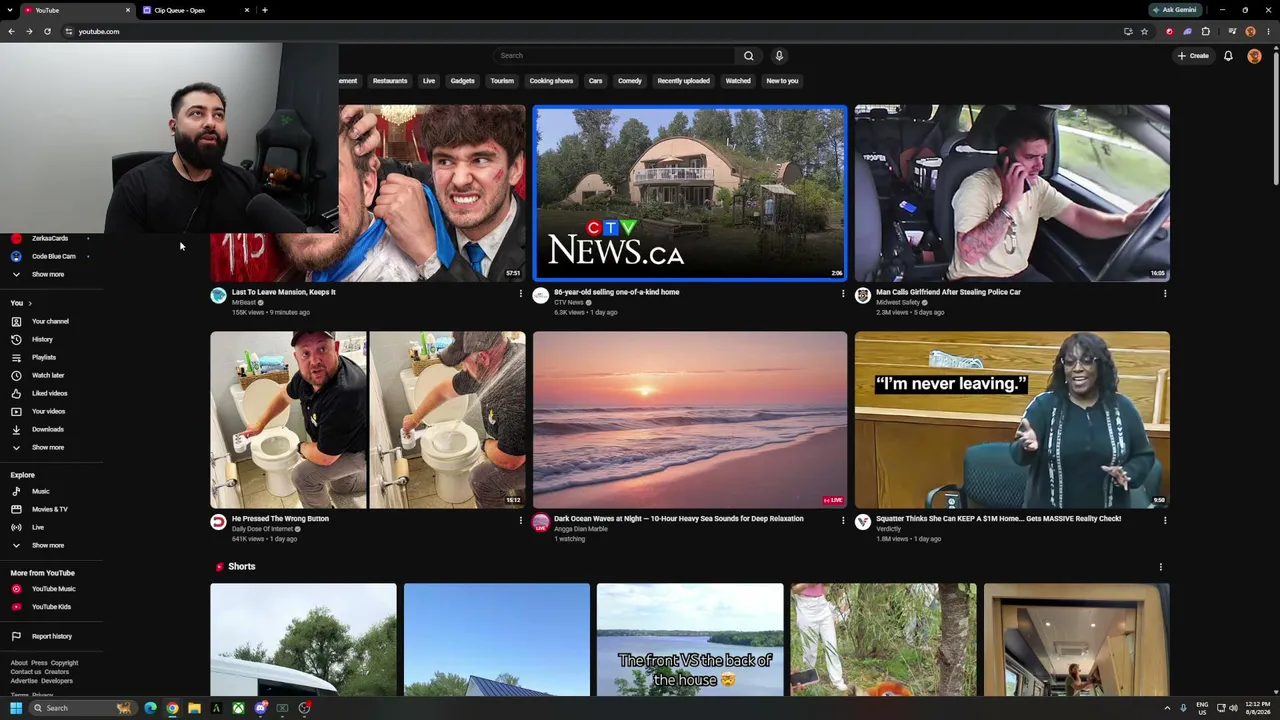The width and height of the screenshot is (1280, 720).
Task: Select the Cars filter chip
Action: tap(595, 81)
